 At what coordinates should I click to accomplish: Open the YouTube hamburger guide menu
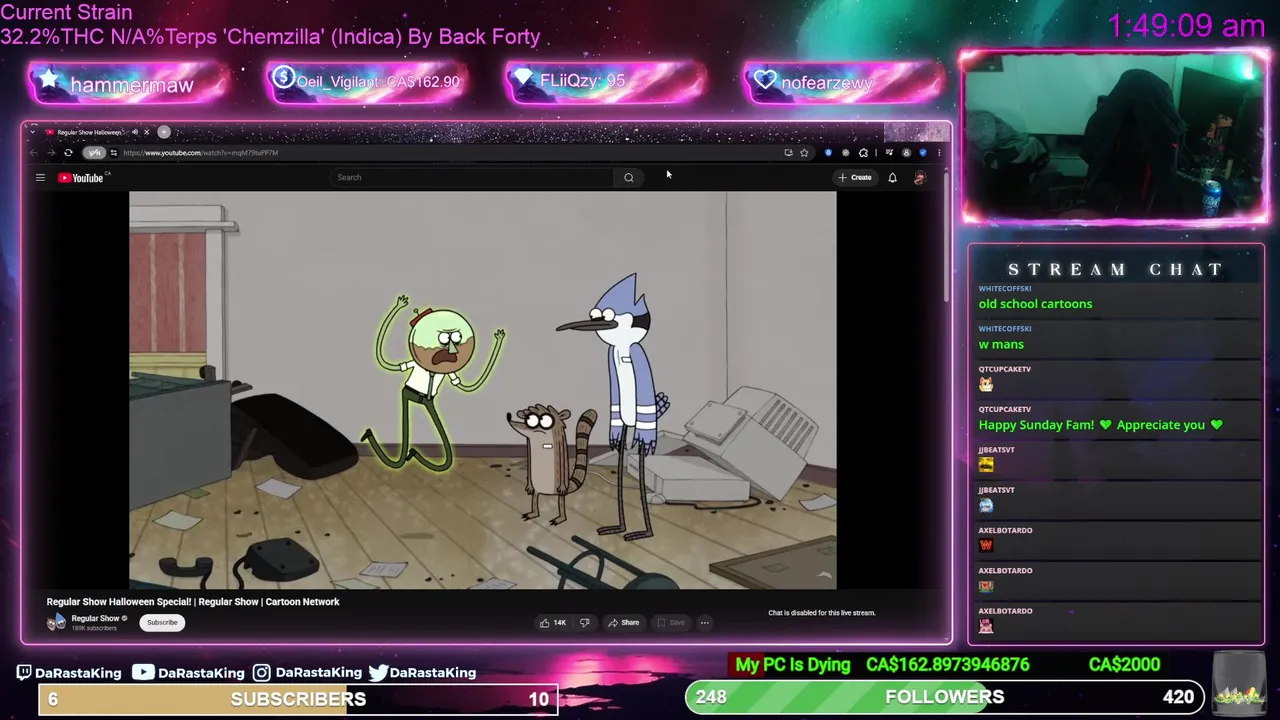[40, 178]
